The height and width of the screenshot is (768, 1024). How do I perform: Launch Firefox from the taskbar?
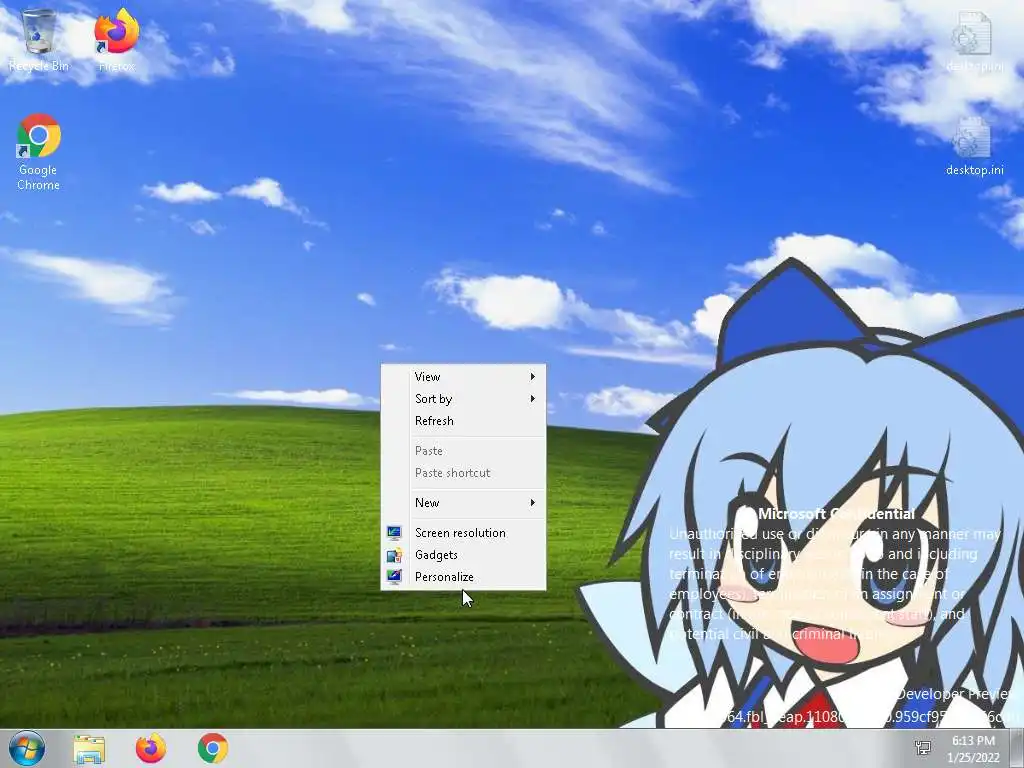(x=151, y=748)
